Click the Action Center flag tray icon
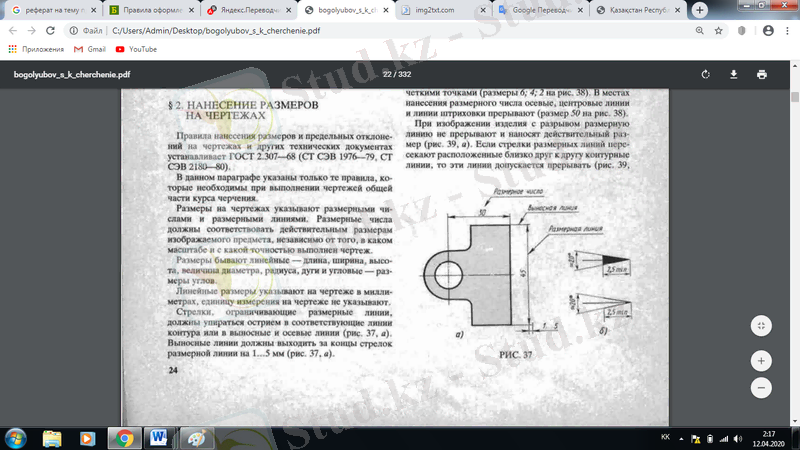Viewport: 800px width, 450px height. click(x=695, y=439)
